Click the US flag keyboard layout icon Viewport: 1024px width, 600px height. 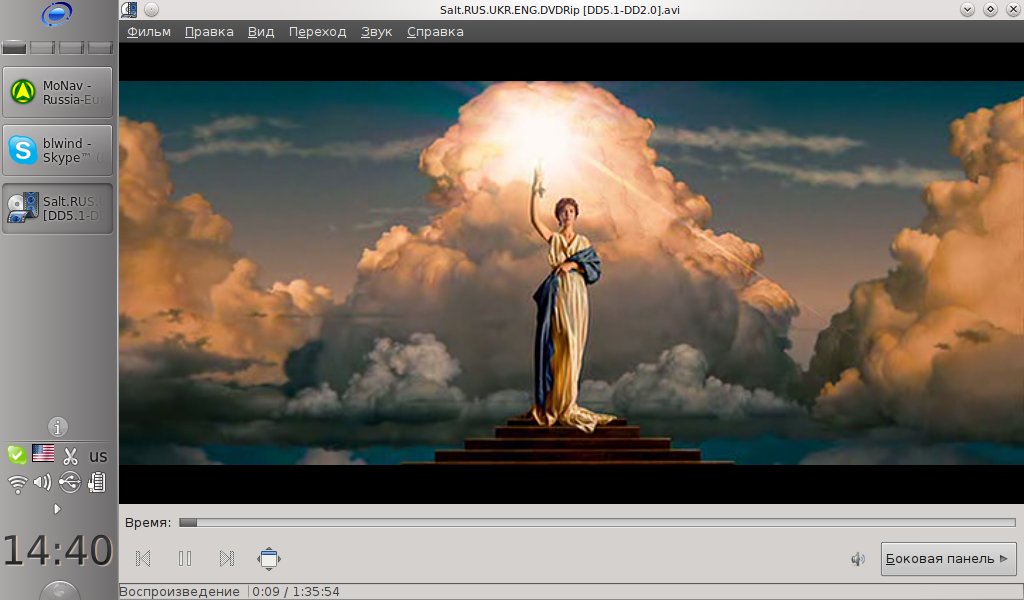43,454
